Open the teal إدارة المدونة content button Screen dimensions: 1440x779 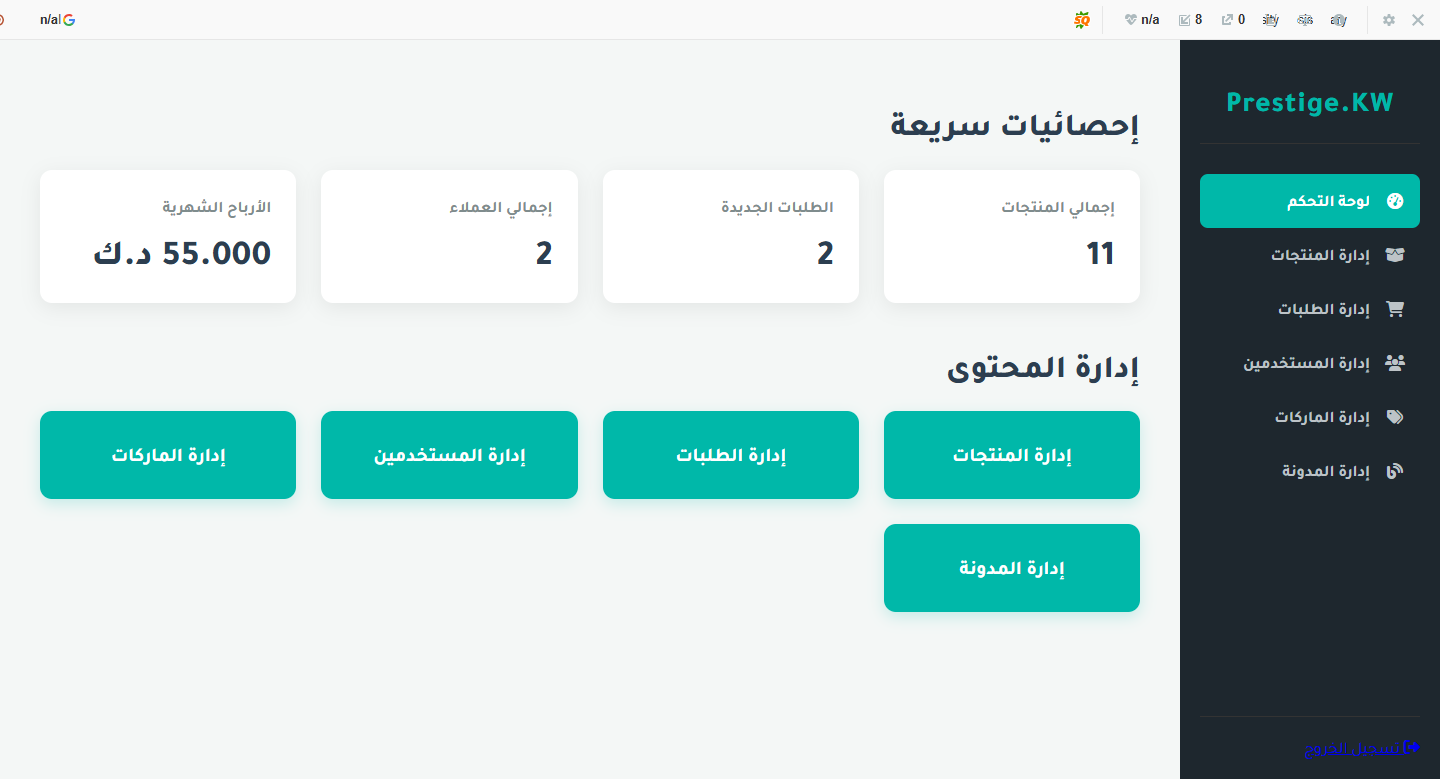[1011, 568]
